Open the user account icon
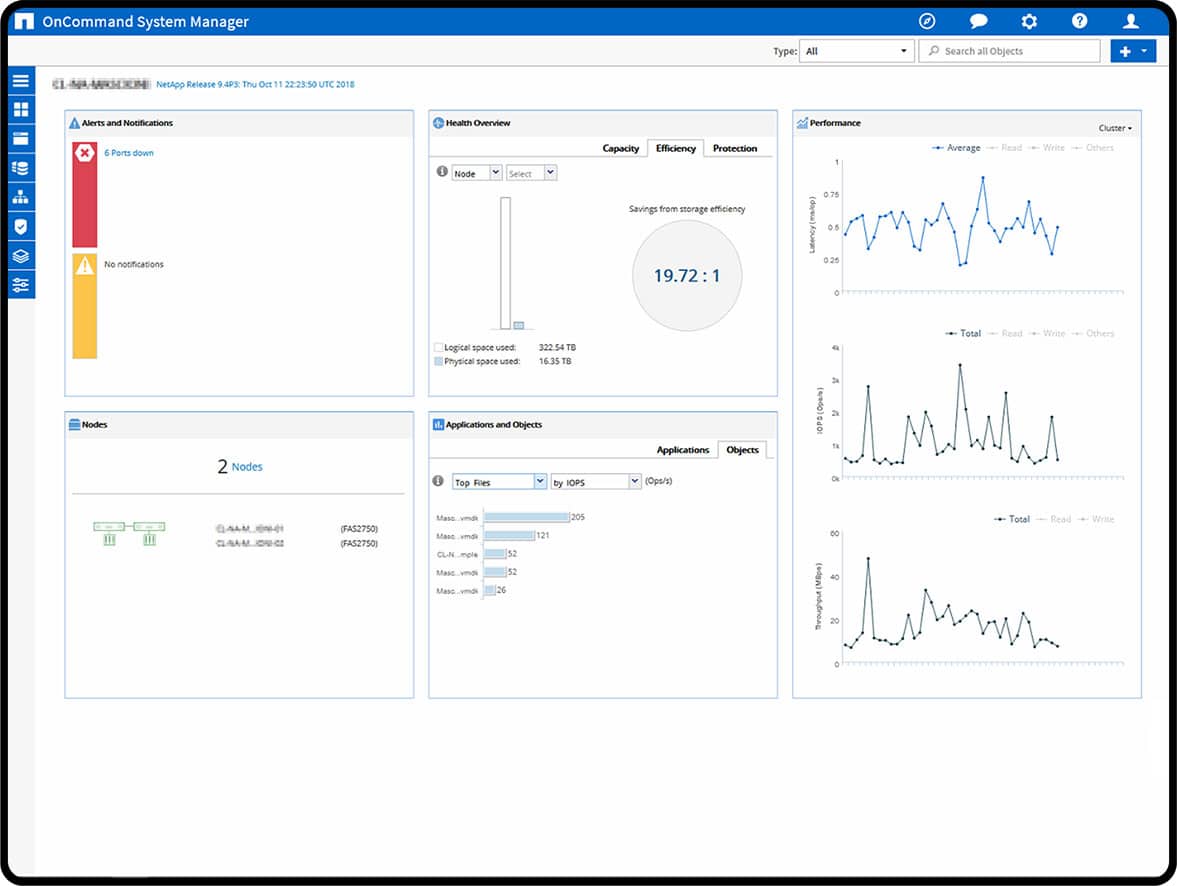This screenshot has width=1177, height=886. click(x=1130, y=21)
